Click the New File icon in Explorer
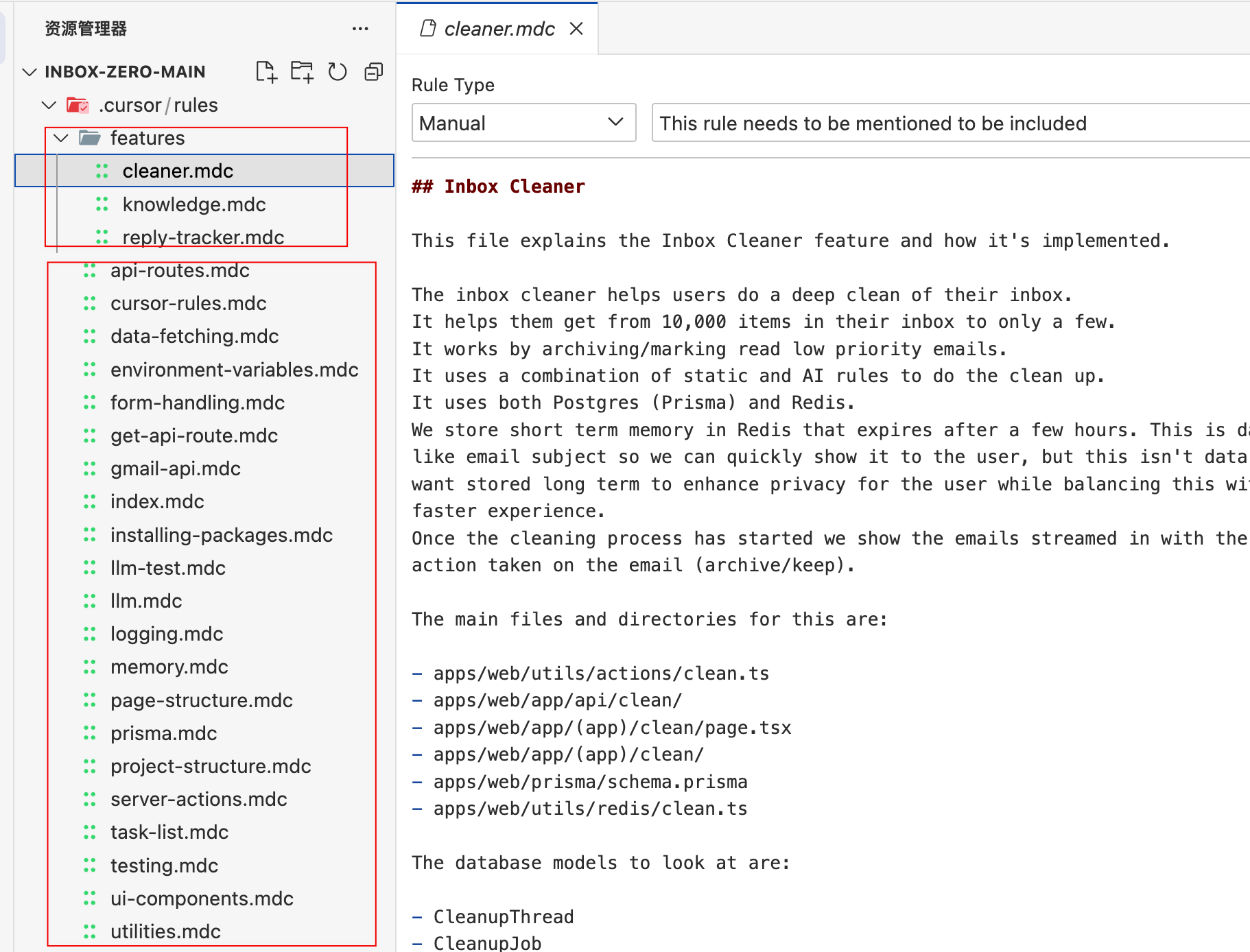This screenshot has width=1250, height=952. [x=266, y=71]
